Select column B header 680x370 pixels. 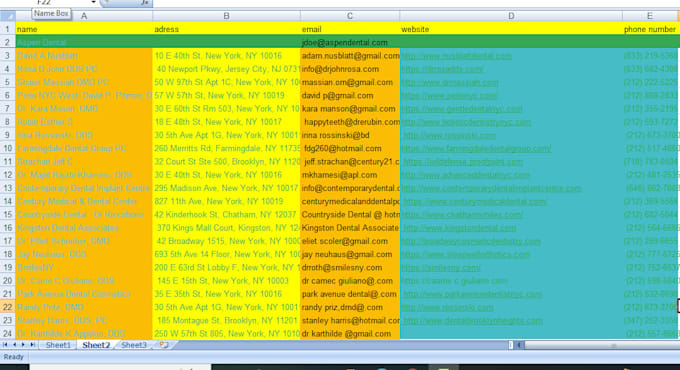[x=226, y=16]
